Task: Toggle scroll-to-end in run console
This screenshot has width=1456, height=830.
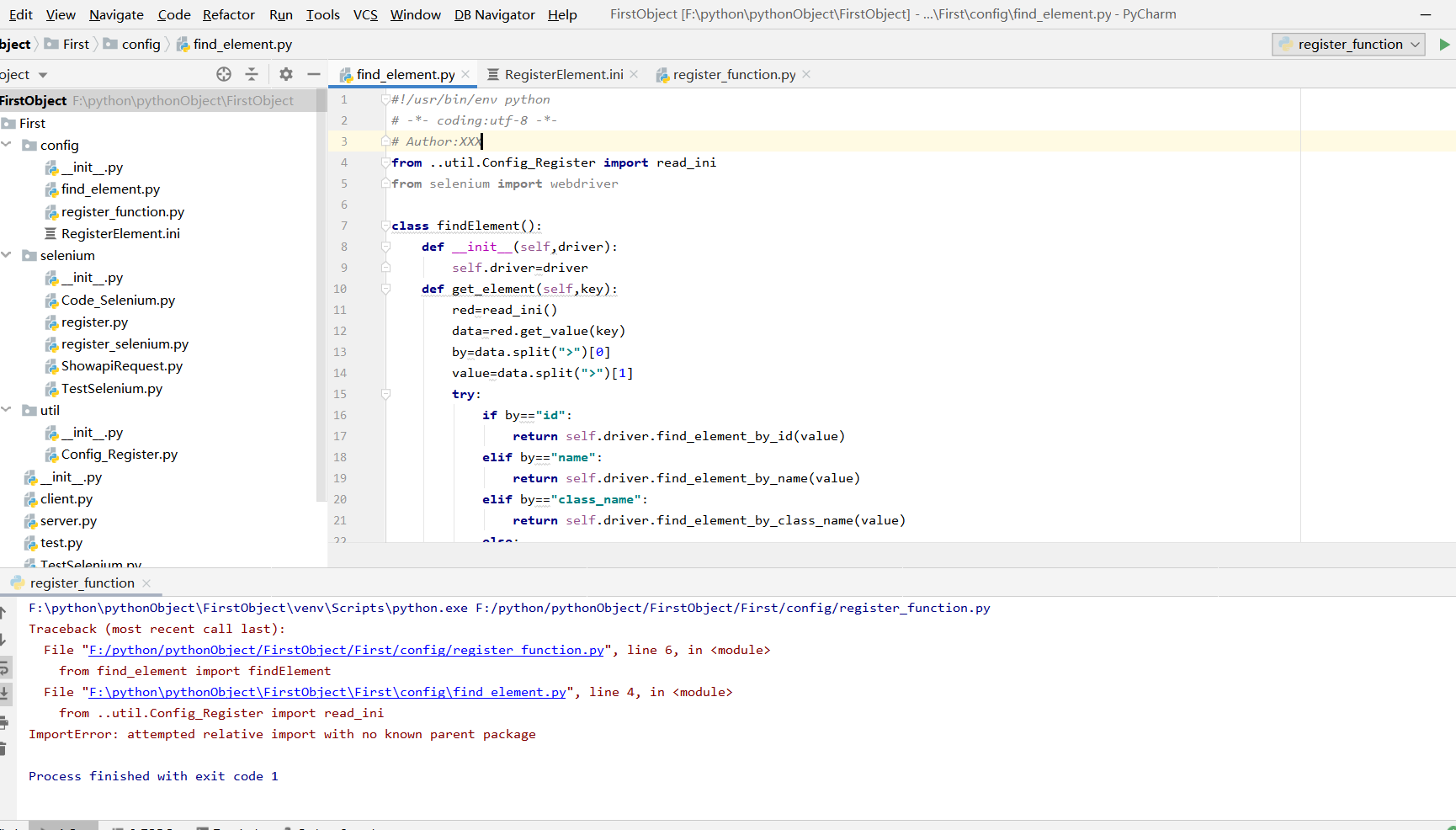Action: (x=3, y=694)
